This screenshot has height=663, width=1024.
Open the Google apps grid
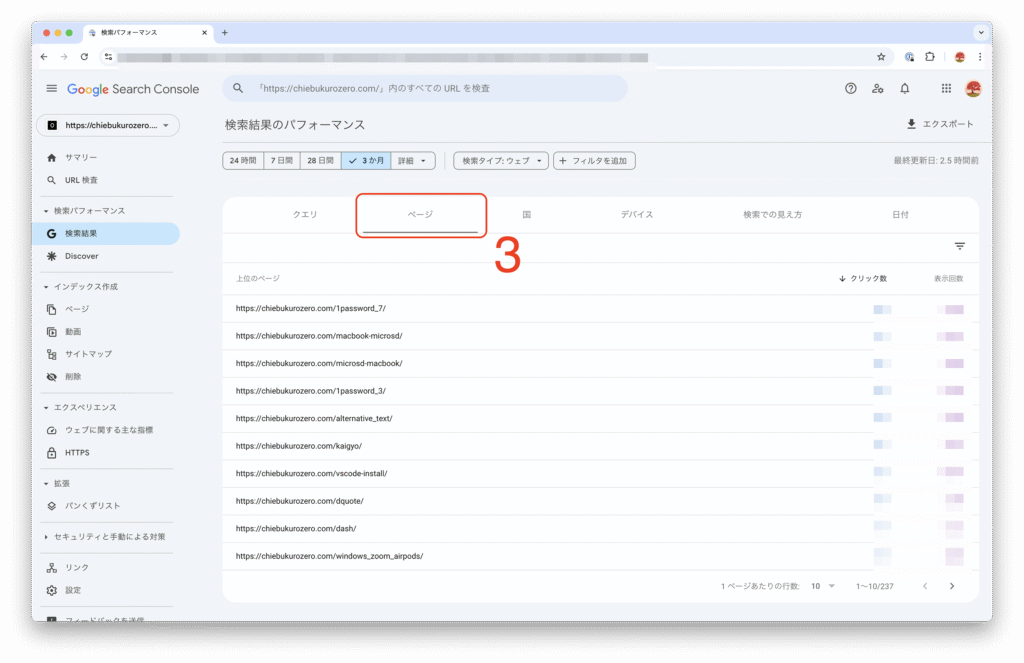pos(946,88)
